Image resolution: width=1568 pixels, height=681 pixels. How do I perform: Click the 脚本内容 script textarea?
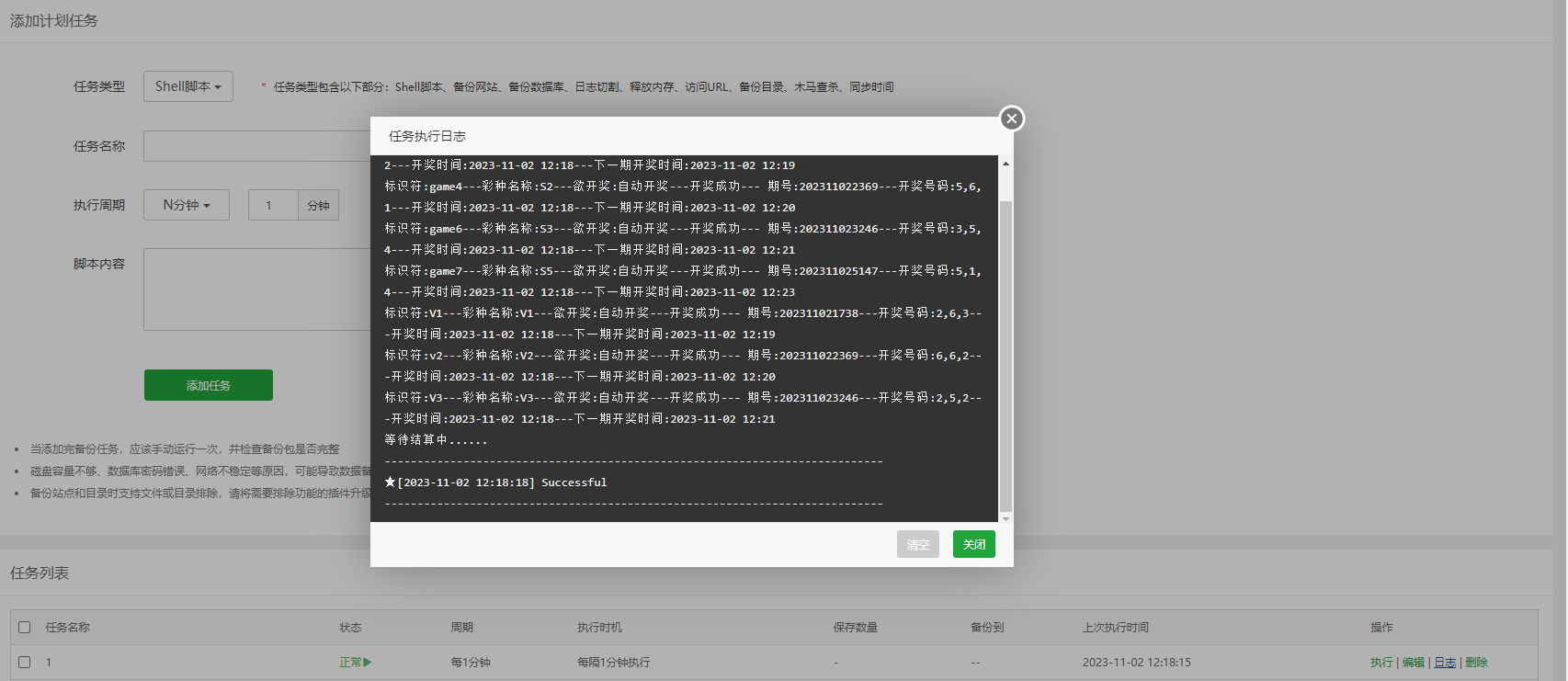point(257,289)
